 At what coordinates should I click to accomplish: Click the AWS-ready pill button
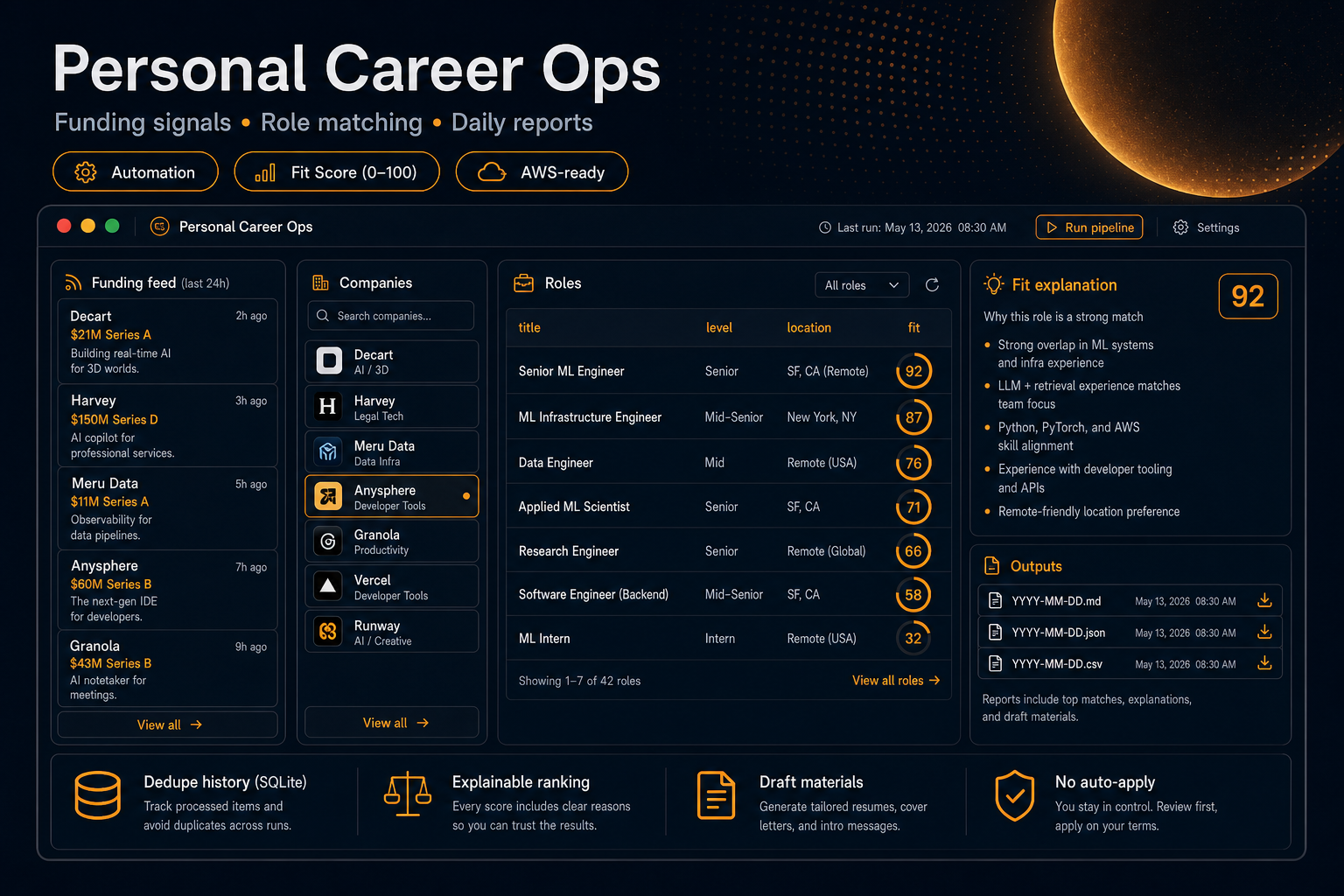pyautogui.click(x=542, y=171)
